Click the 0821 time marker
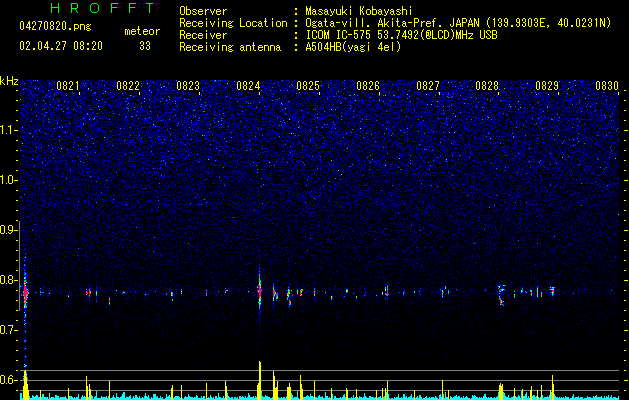This screenshot has width=629, height=400. tap(68, 86)
